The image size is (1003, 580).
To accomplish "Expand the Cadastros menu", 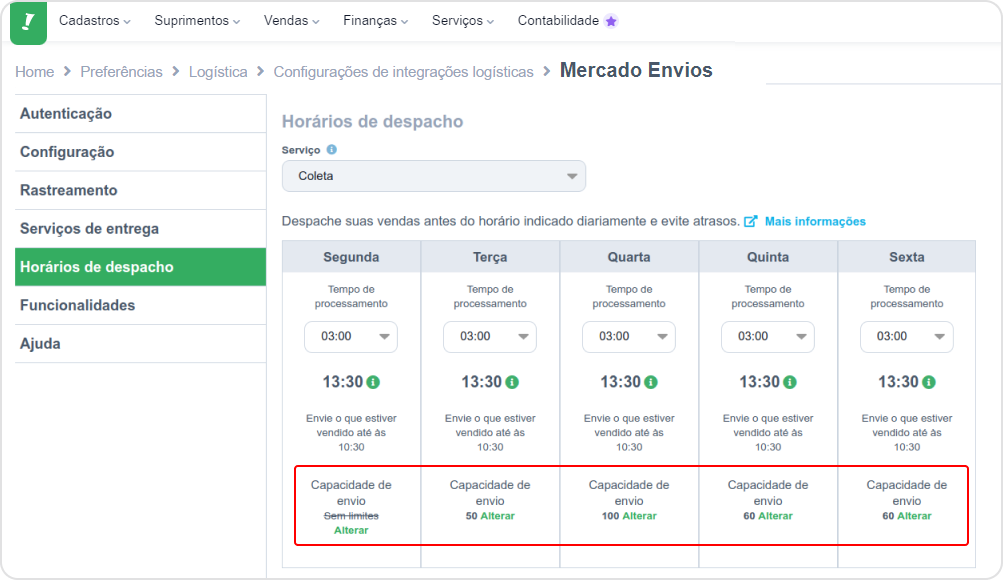I will coord(95,20).
